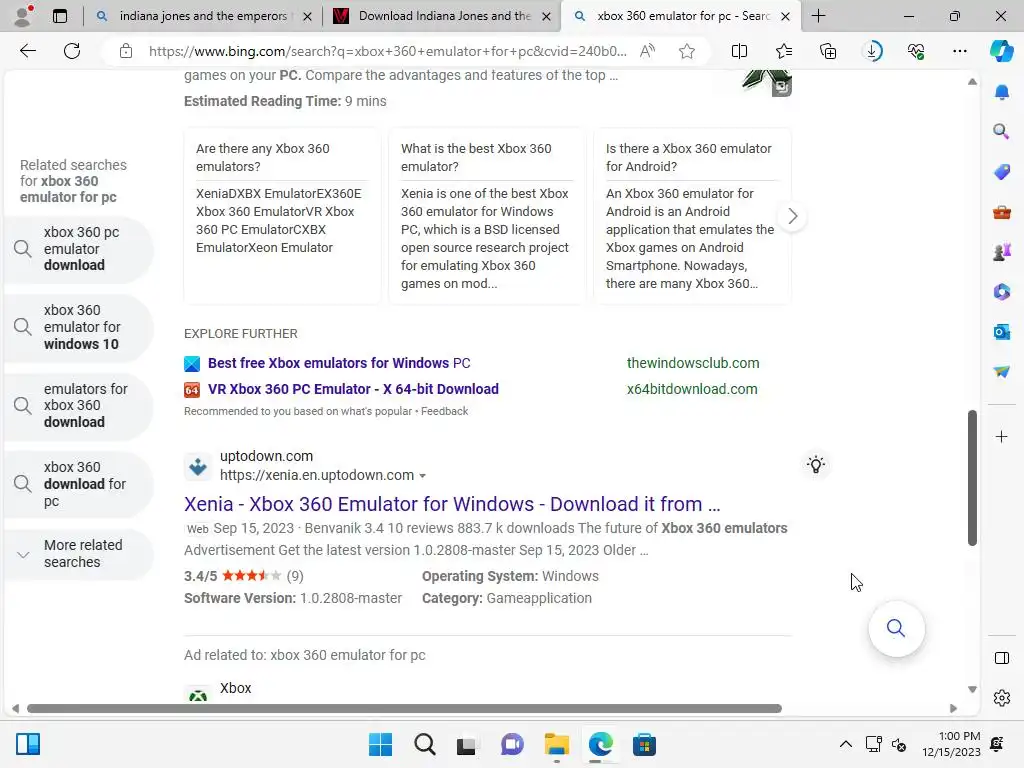Show next question card with right chevron
Viewport: 1024px width, 768px height.
click(x=792, y=216)
